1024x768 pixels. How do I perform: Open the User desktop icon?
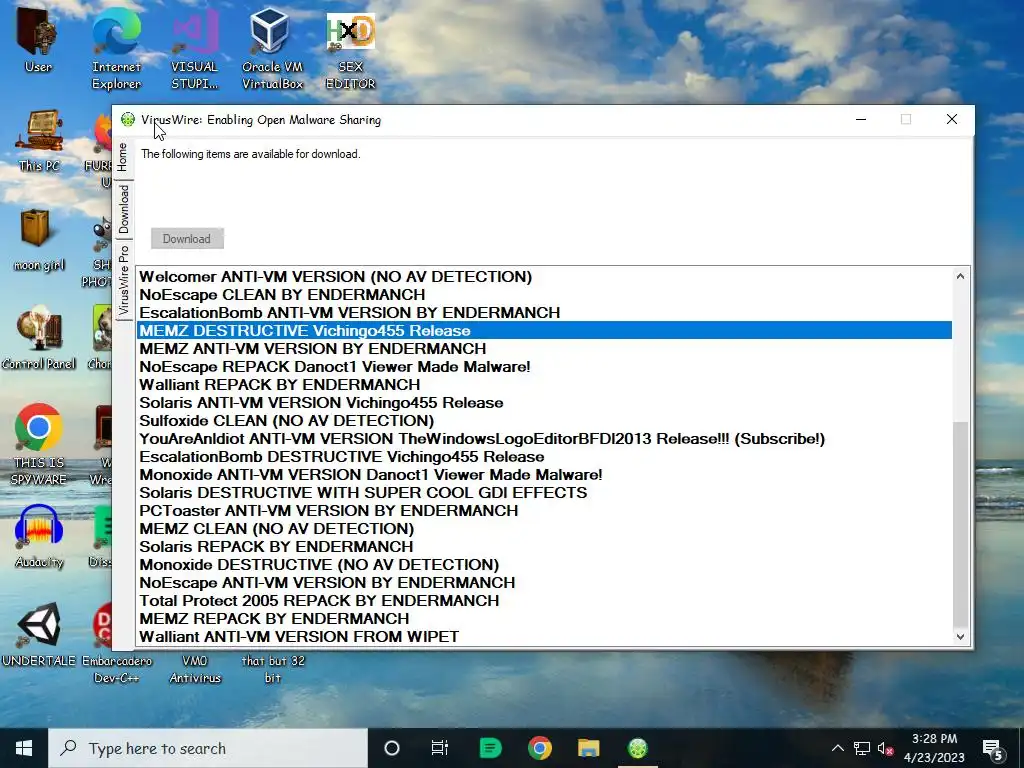(38, 40)
